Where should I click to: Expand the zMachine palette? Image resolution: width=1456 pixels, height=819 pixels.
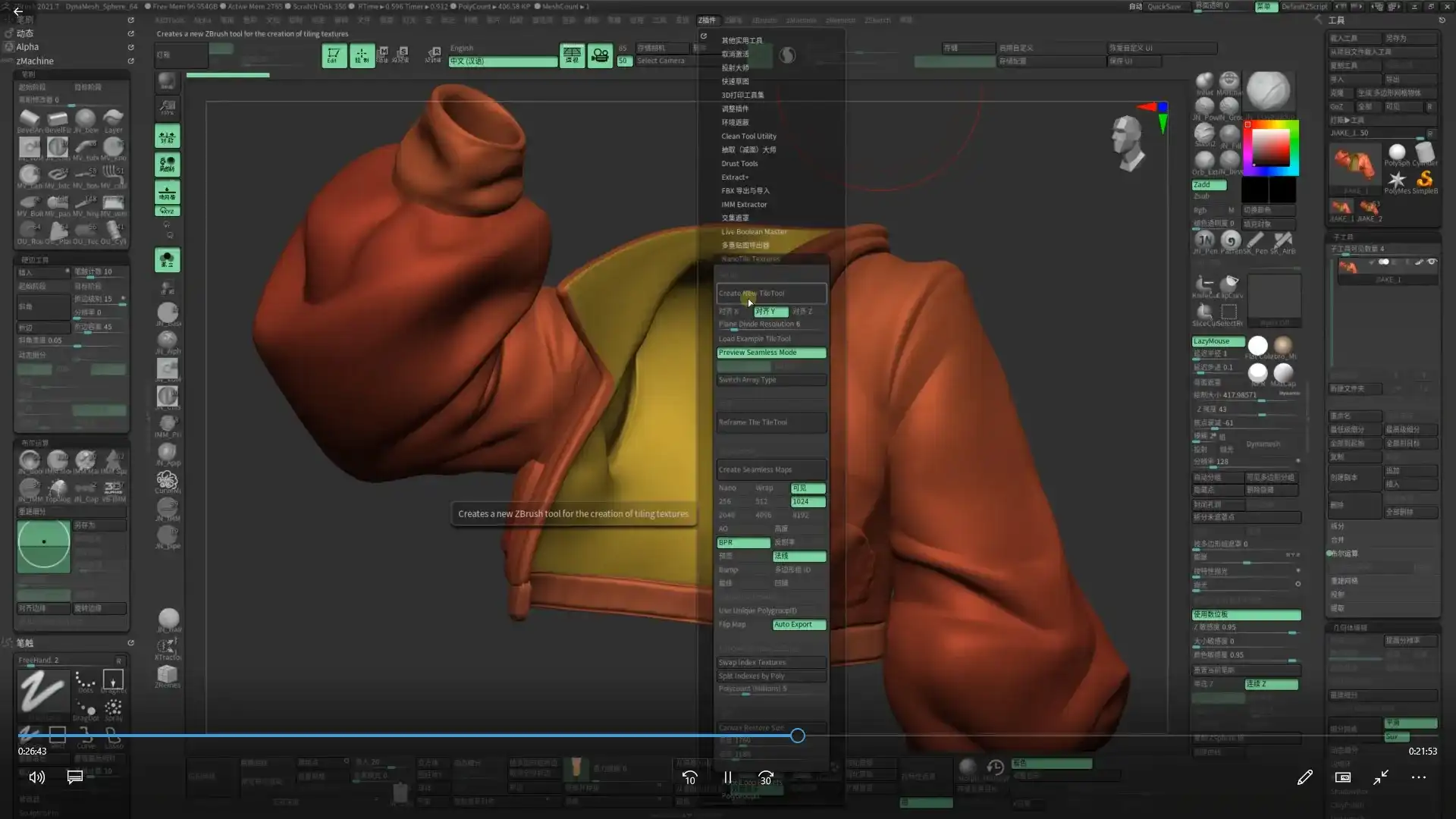pos(35,61)
